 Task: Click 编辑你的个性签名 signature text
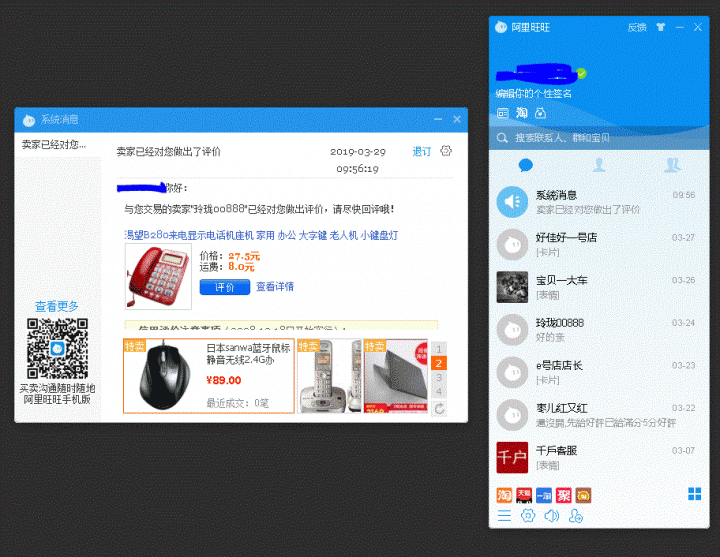(x=534, y=94)
